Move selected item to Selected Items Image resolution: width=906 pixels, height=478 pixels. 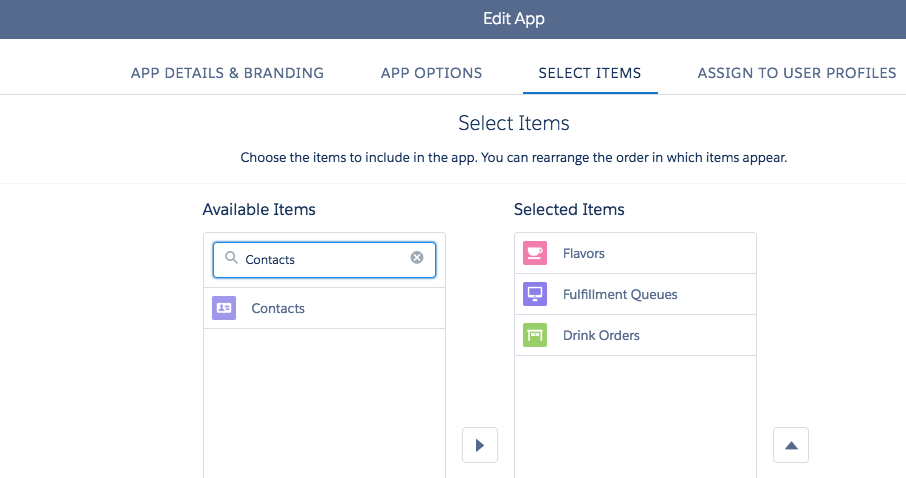click(480, 445)
